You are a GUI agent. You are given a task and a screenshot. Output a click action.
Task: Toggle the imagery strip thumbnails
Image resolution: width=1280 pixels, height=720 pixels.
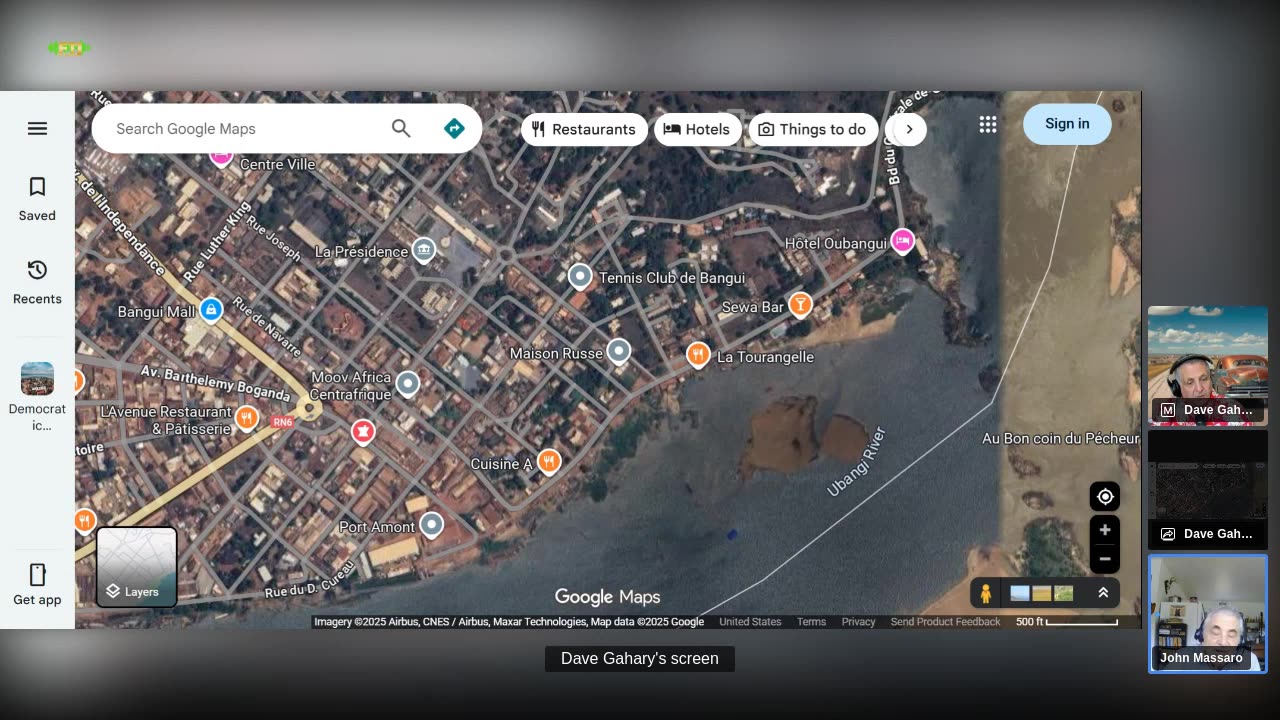click(x=1042, y=593)
